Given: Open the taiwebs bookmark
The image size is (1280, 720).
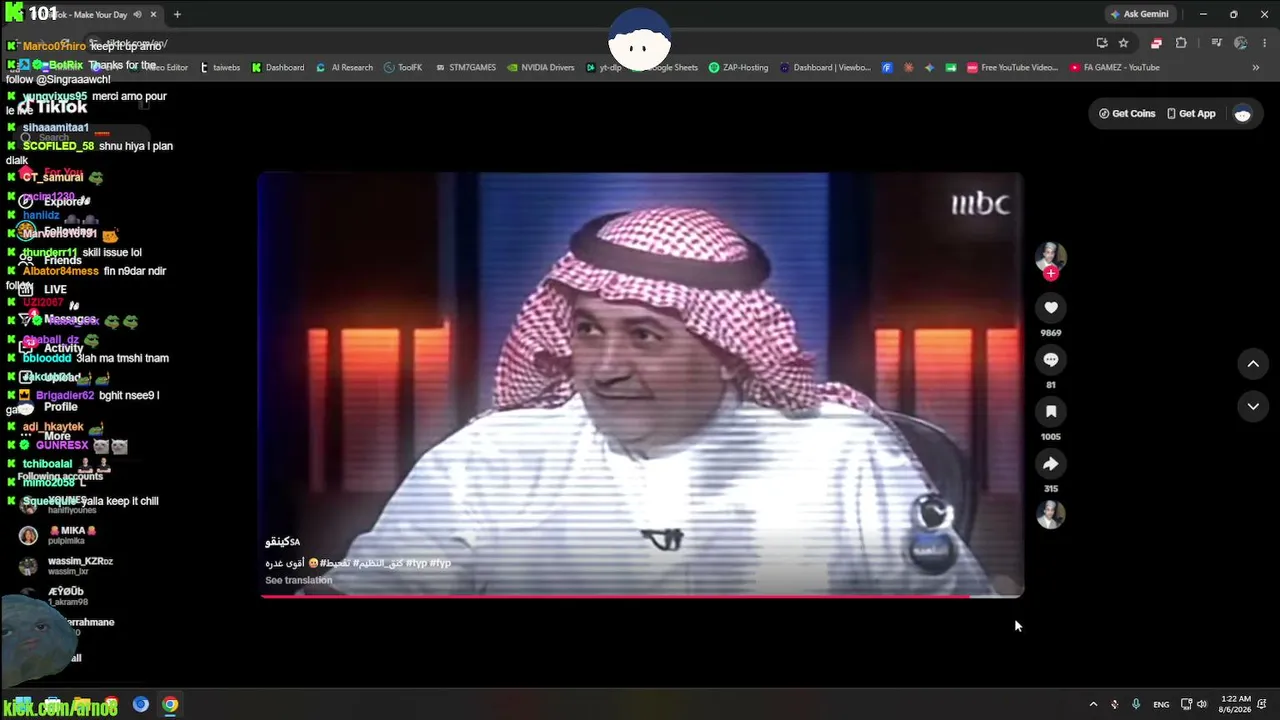Looking at the screenshot, I should point(220,68).
